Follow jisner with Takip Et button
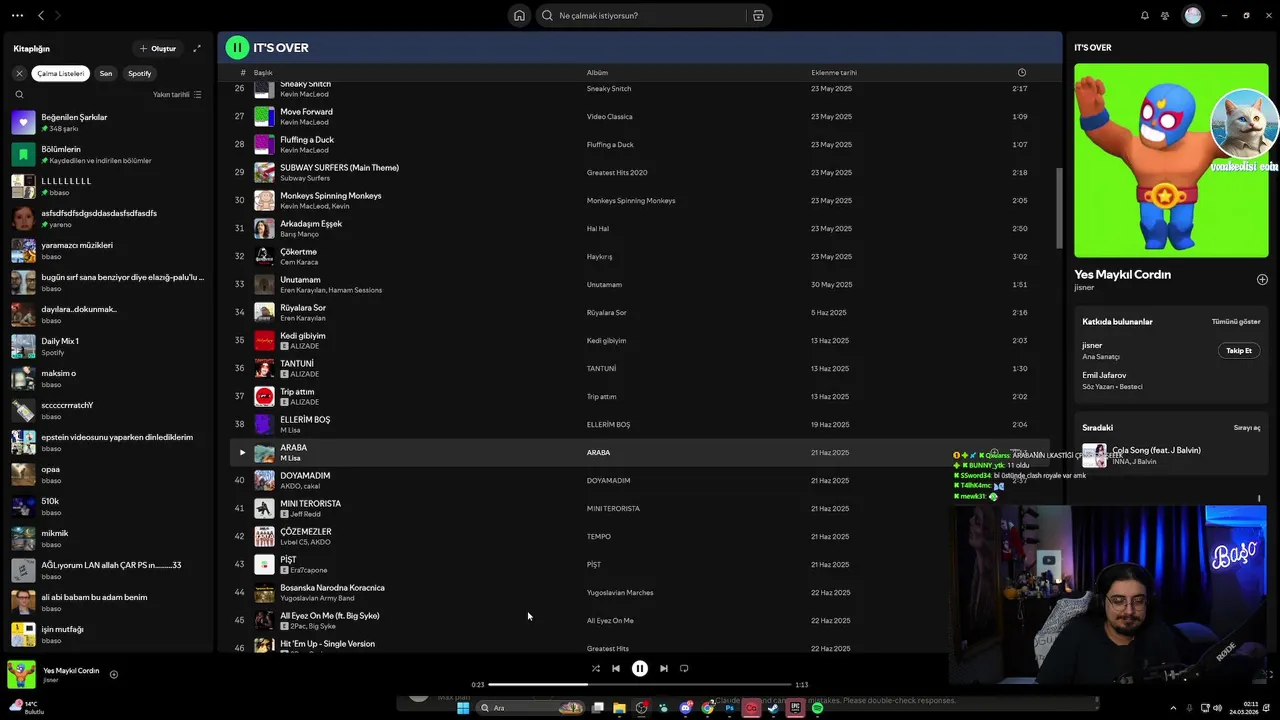The height and width of the screenshot is (720, 1280). click(x=1239, y=351)
